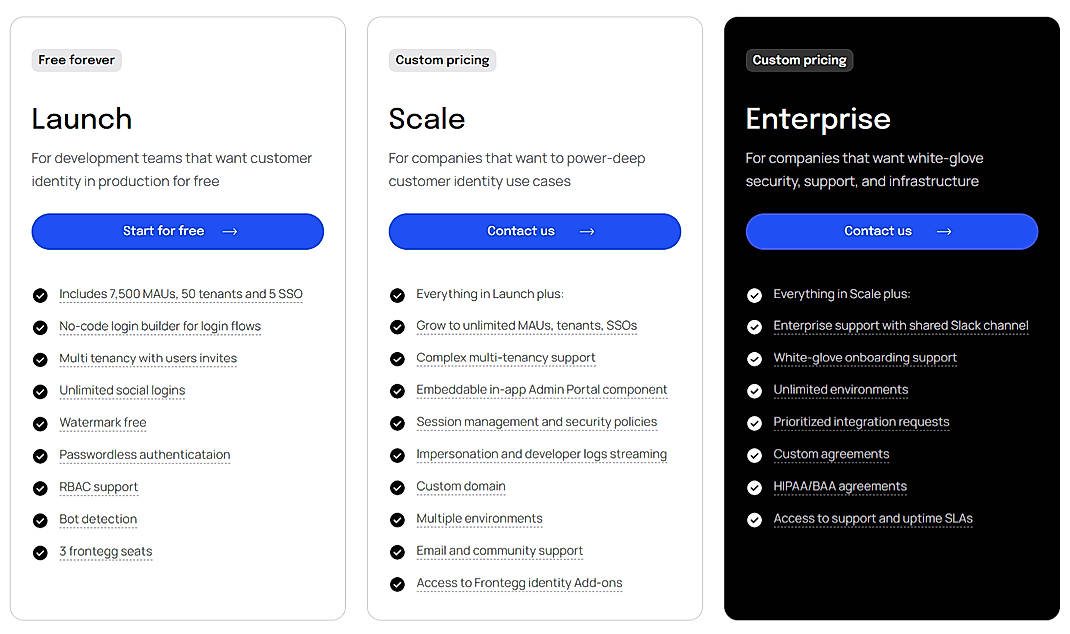Click the checkmark icon beside RBAC support
The width and height of the screenshot is (1070, 634).
[40, 487]
